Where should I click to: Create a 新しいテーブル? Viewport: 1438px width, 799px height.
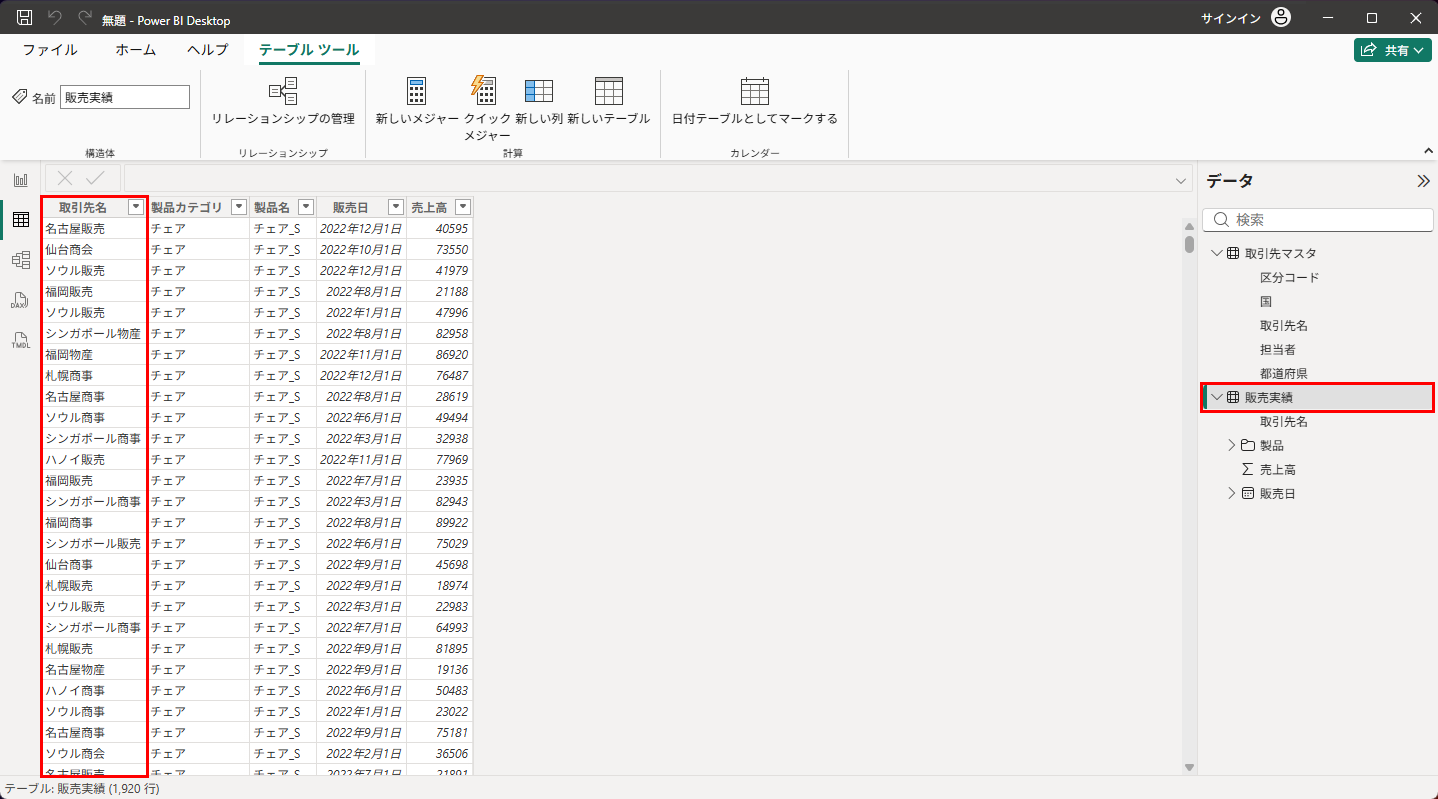pyautogui.click(x=608, y=101)
